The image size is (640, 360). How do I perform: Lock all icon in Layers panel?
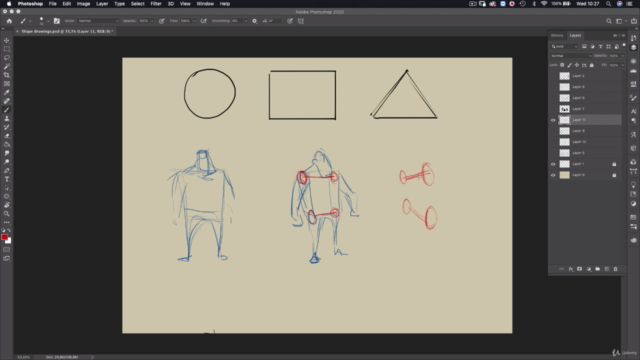click(x=591, y=65)
